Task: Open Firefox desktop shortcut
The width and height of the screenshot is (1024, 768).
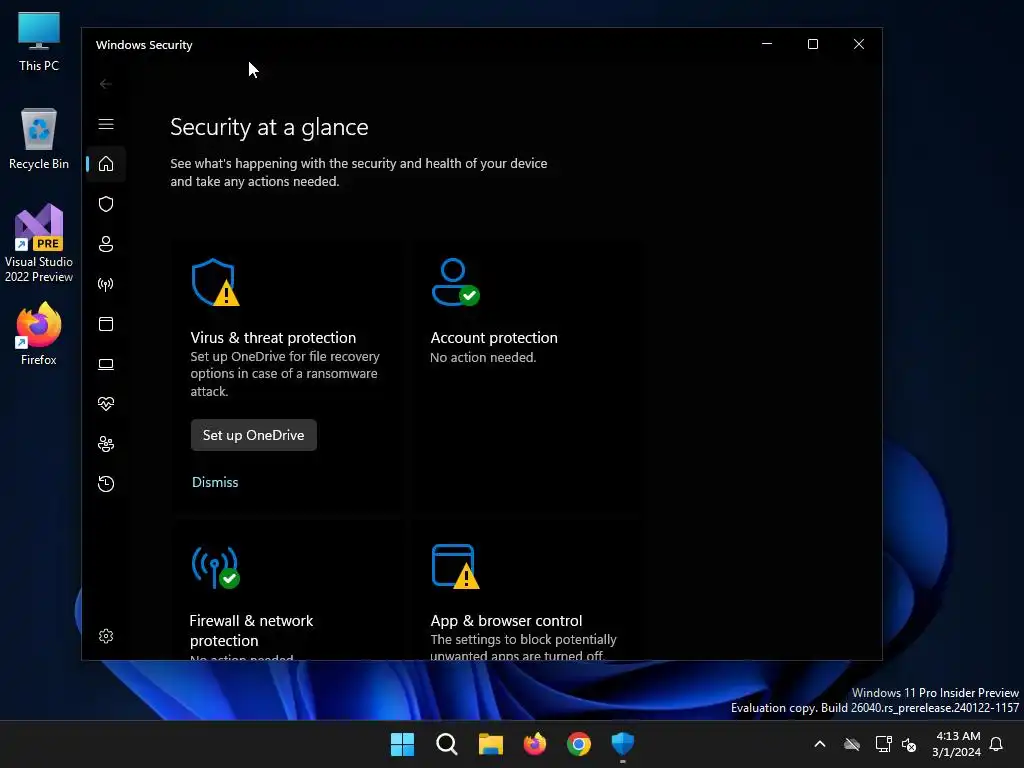Action: [x=39, y=334]
